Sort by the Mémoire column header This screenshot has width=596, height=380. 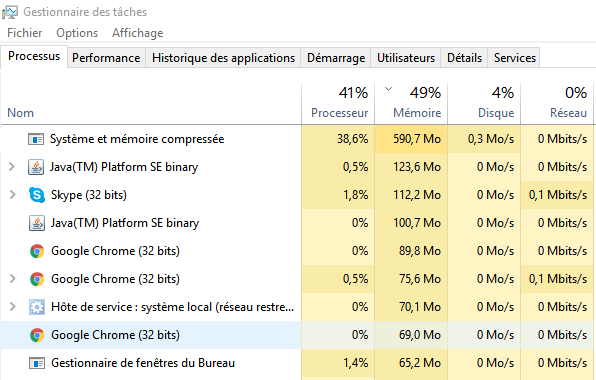(x=411, y=103)
